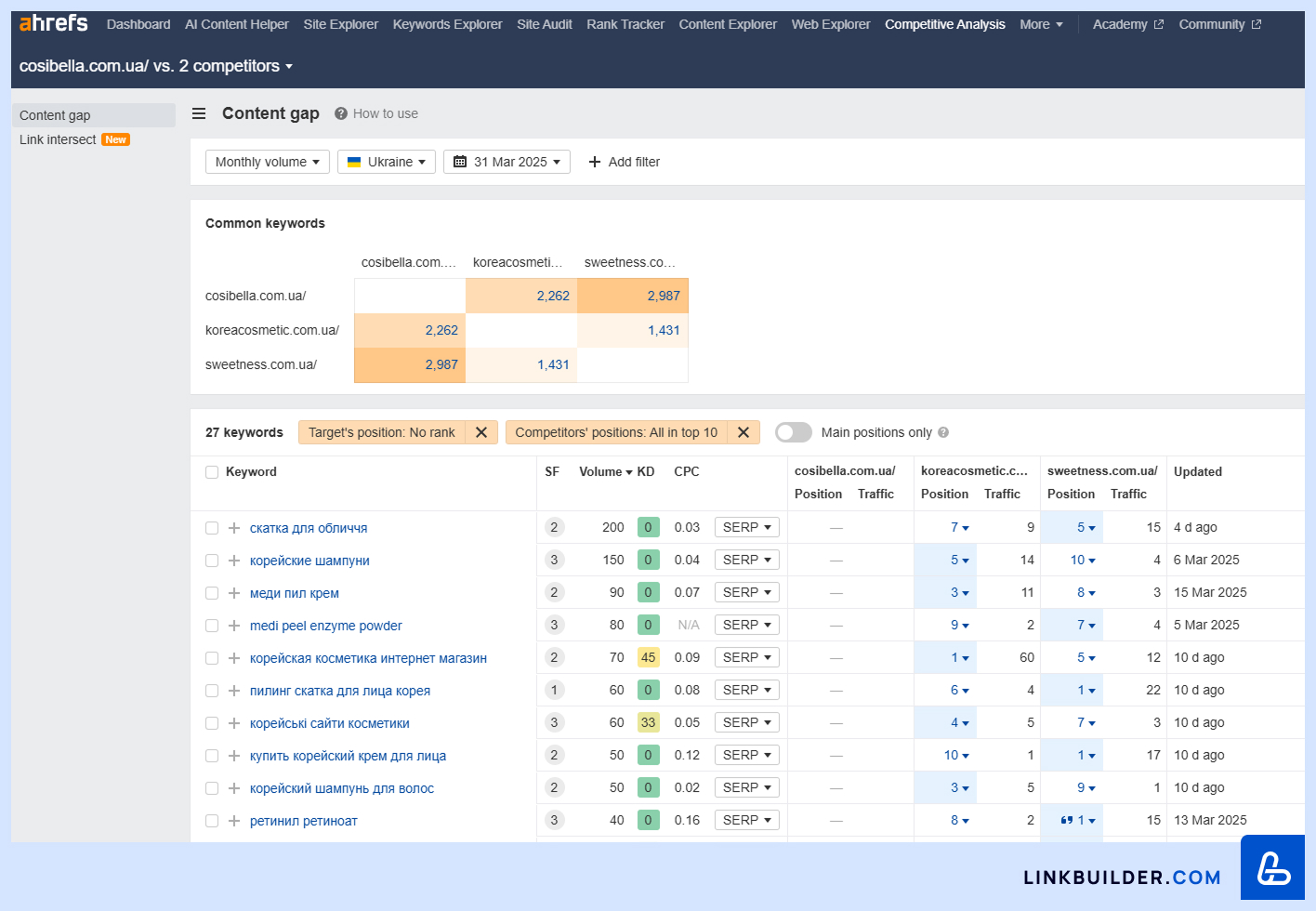This screenshot has width=1316, height=911.
Task: Check the box for пилинг скатка для лица корея
Action: [x=212, y=691]
